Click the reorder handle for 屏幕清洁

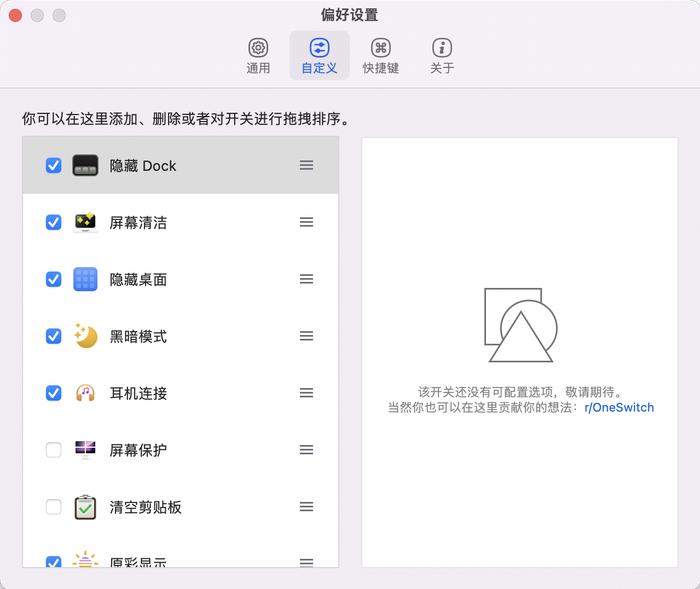point(306,222)
